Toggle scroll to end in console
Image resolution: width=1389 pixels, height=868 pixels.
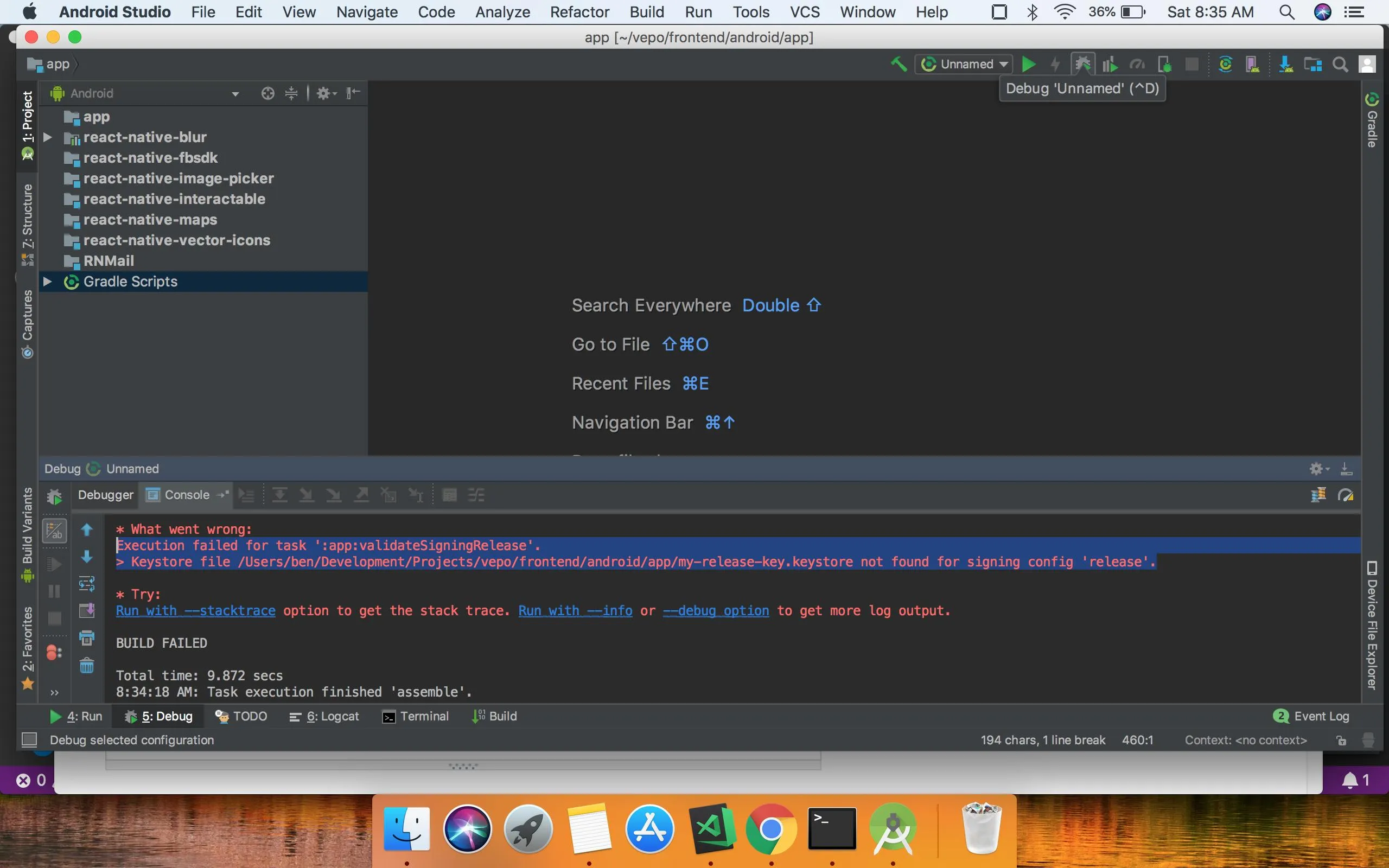[87, 610]
